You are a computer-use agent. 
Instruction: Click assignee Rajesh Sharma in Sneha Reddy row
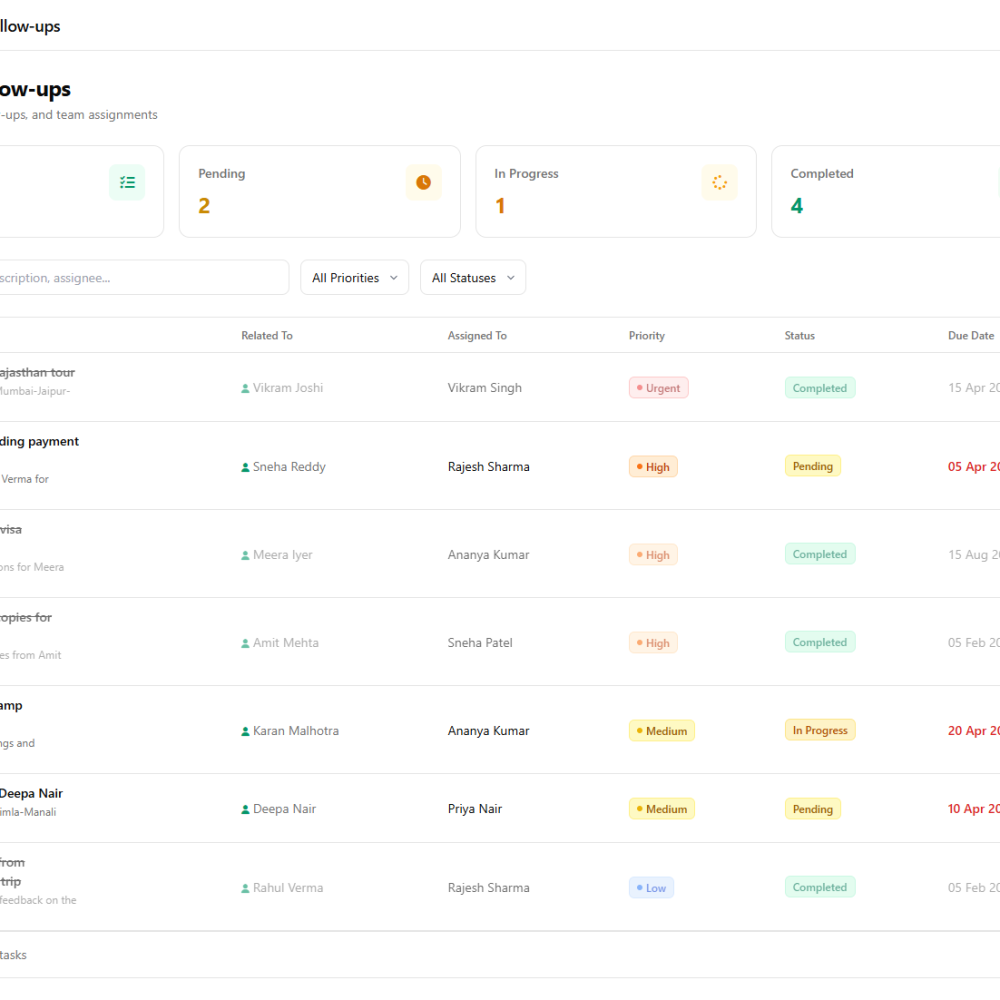(x=489, y=467)
